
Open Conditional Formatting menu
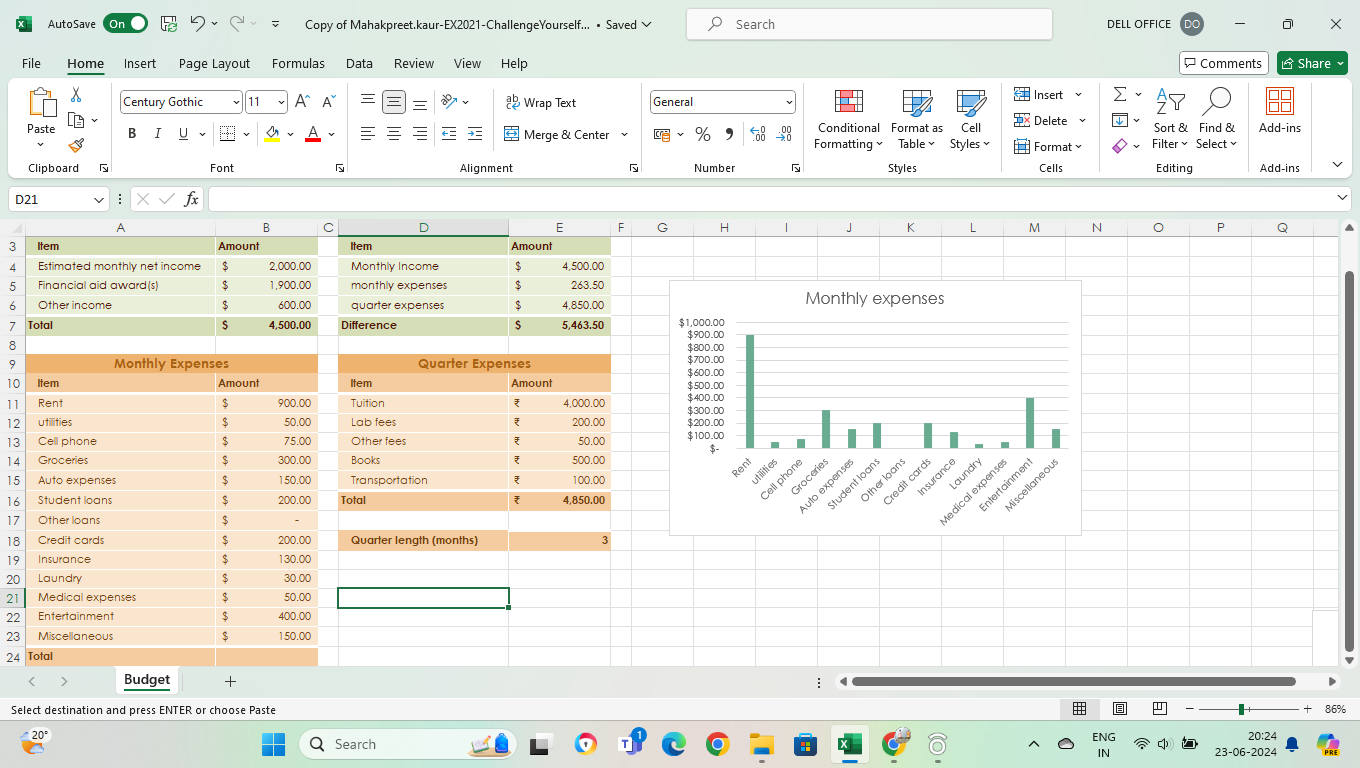848,120
